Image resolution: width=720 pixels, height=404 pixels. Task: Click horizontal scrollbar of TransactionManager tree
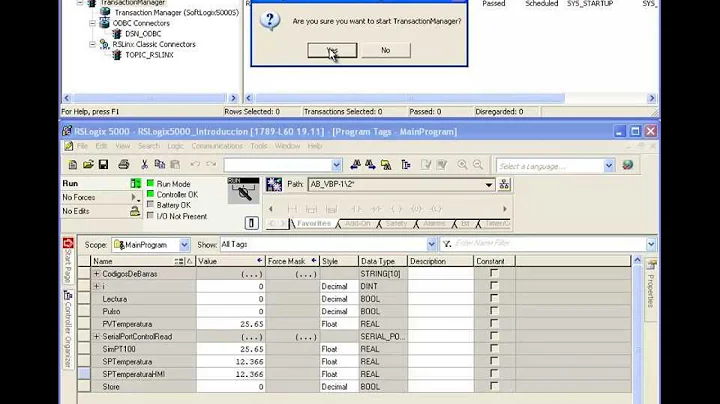[x=150, y=98]
